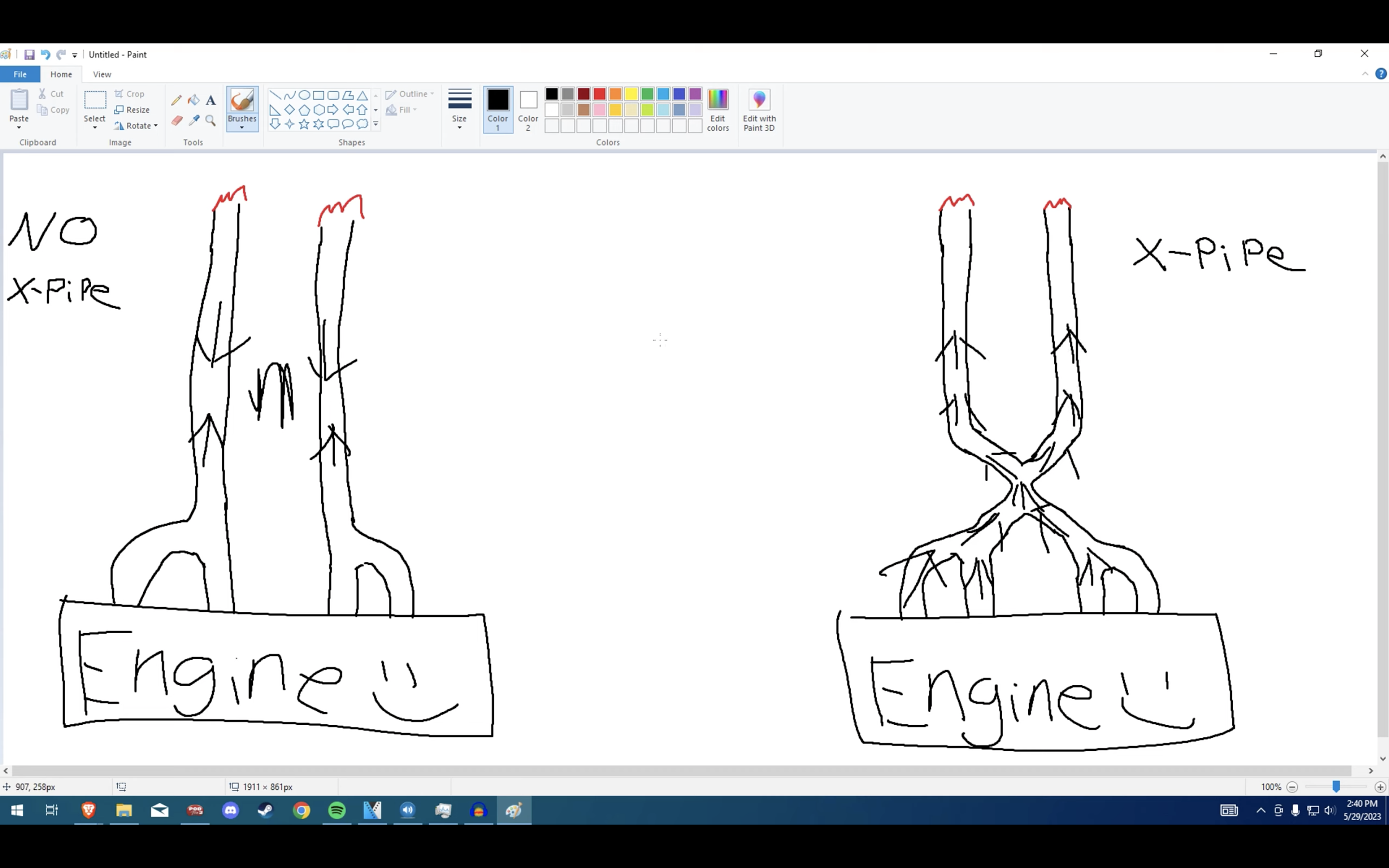Activate Color 1 selector
1389x868 pixels.
(498, 109)
